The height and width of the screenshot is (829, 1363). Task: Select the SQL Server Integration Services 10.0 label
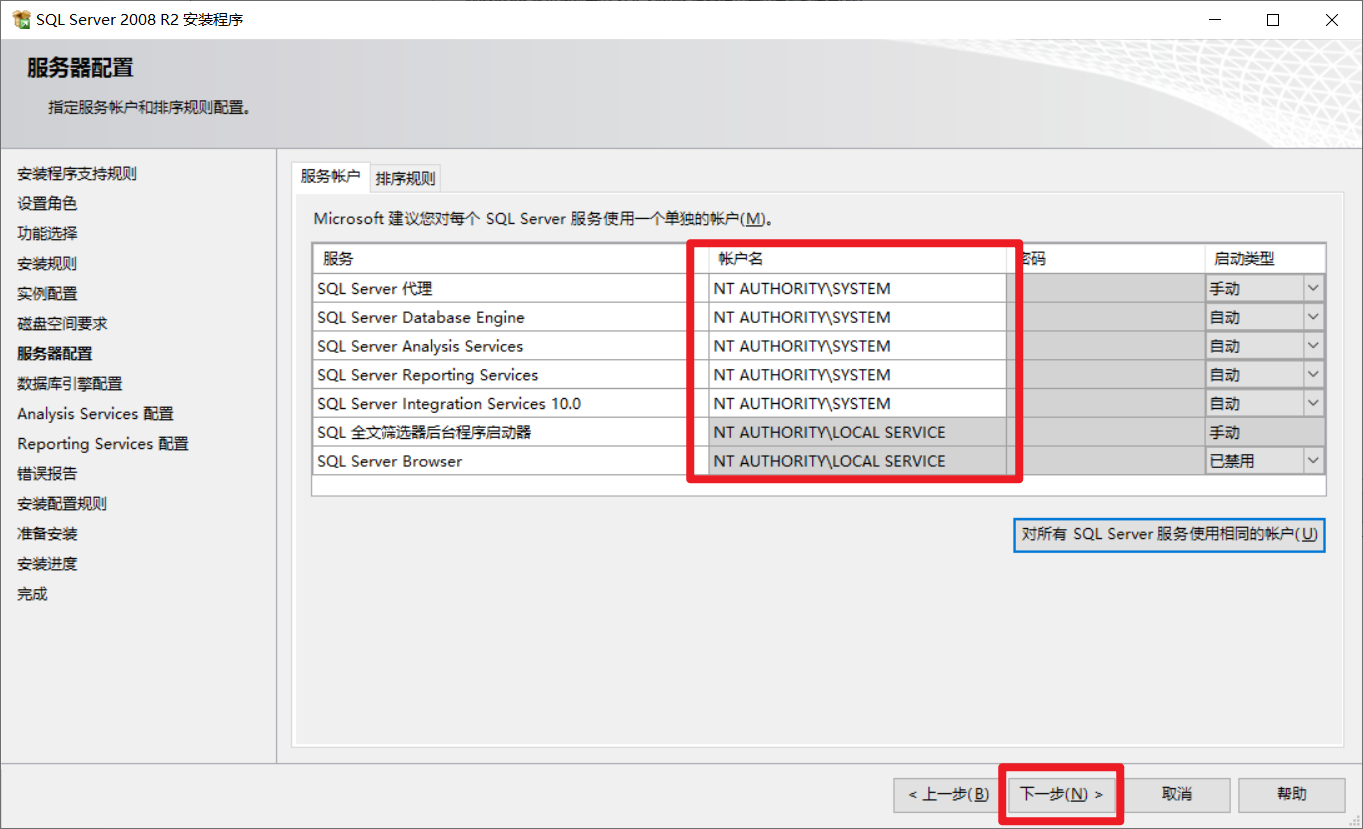click(x=449, y=404)
